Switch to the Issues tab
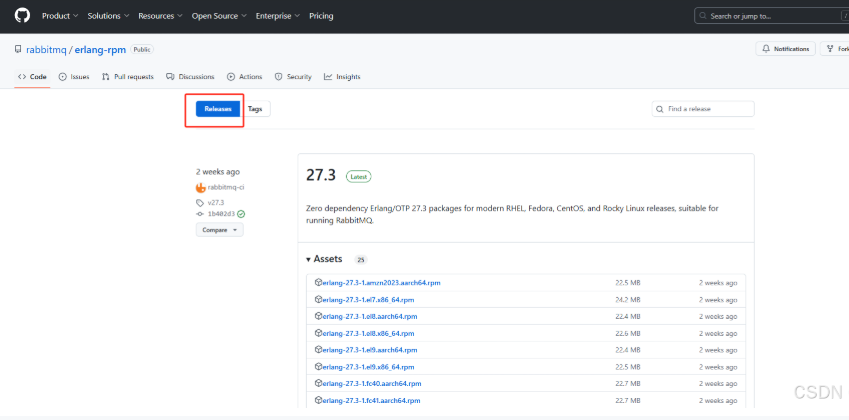 click(x=74, y=77)
